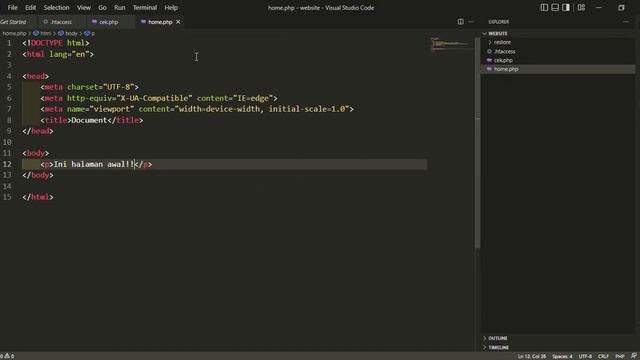This screenshot has height=360, width=640.
Task: Collapse the WEBSITE folder section
Action: pos(498,33)
